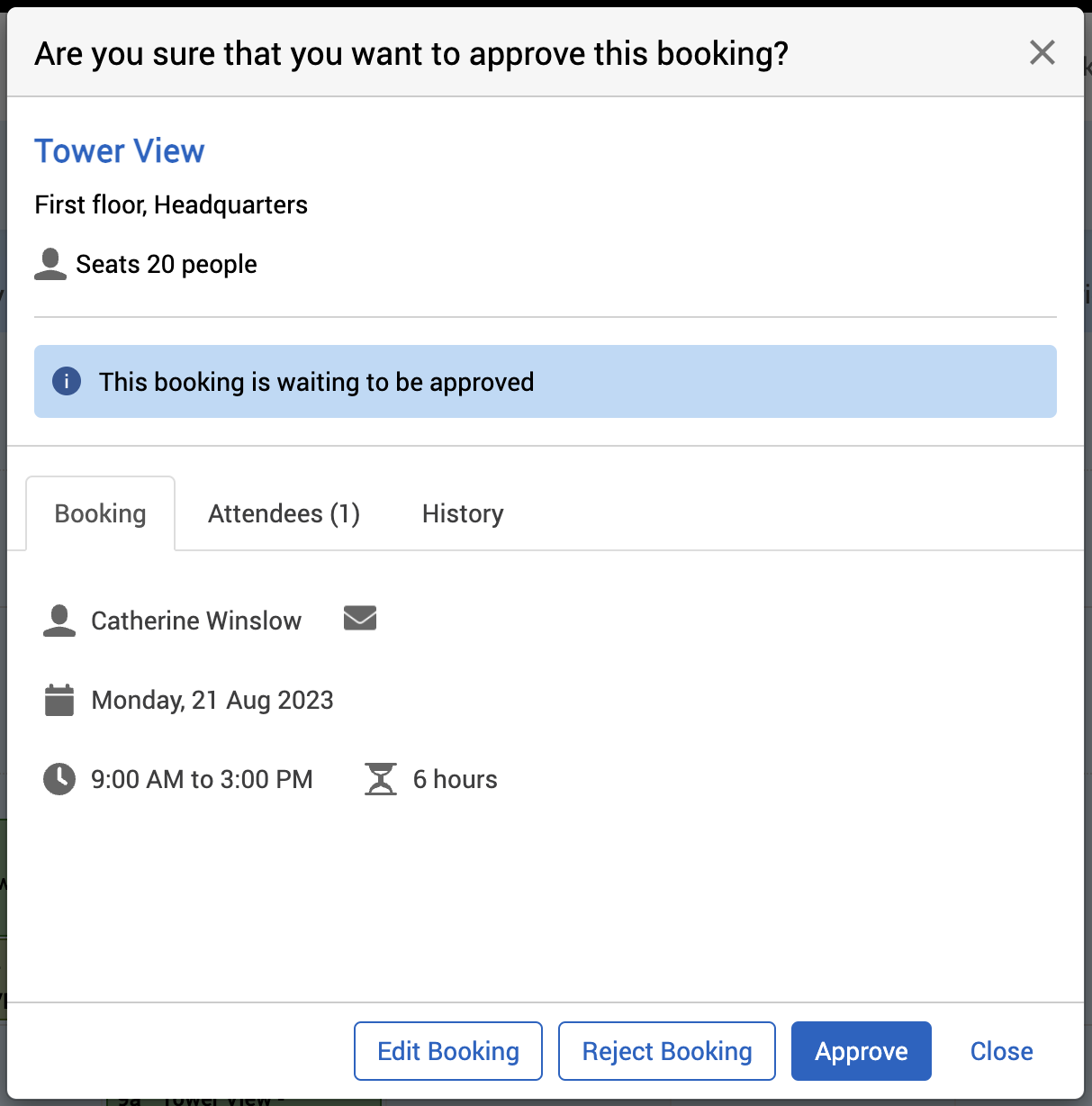Screen dimensions: 1092x1106
Task: Close the dialog with the X icon
Action: pos(1042,53)
